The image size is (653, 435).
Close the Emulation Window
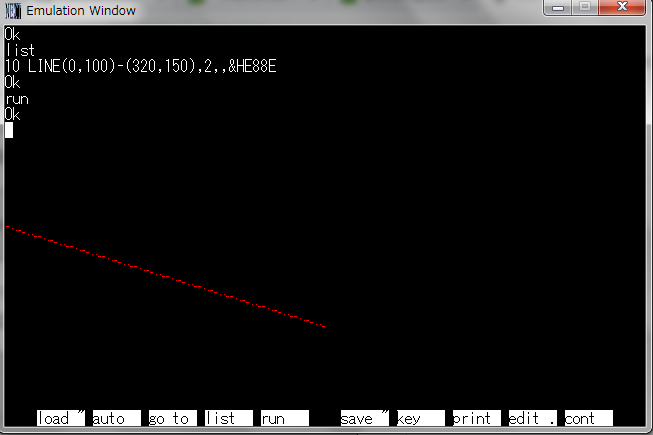coord(622,8)
